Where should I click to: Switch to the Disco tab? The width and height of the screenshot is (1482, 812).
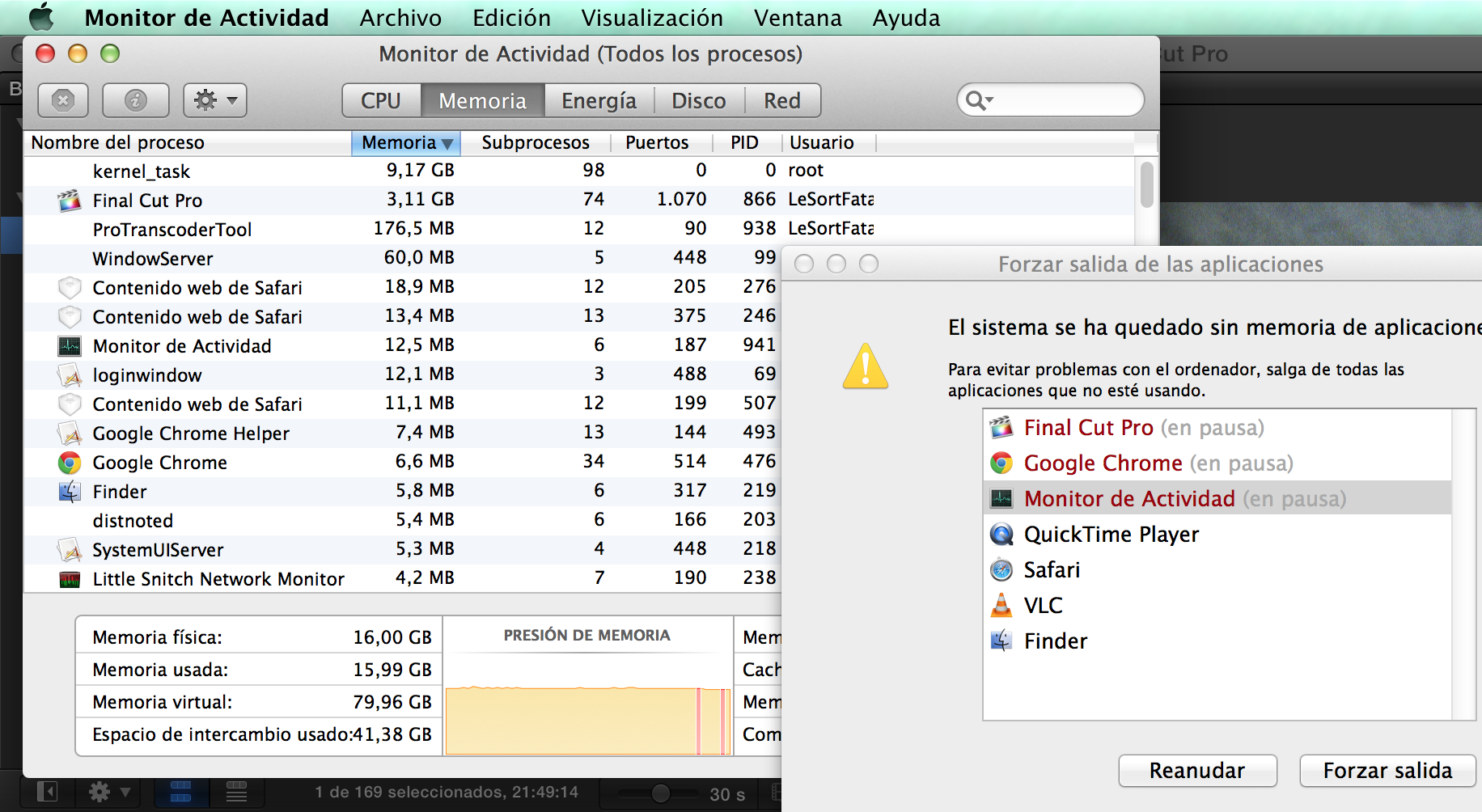699,100
